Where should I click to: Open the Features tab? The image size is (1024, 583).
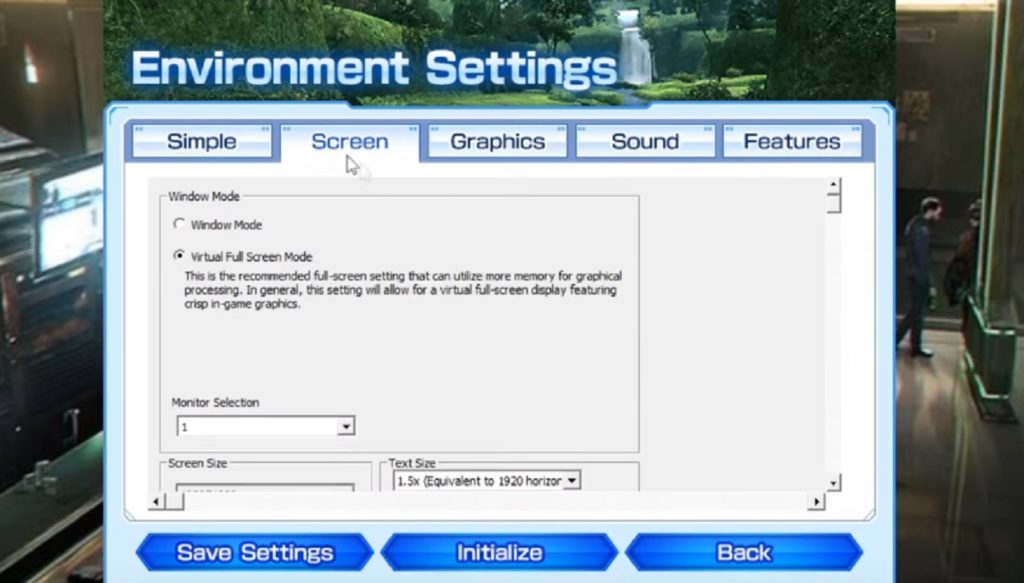pos(794,141)
